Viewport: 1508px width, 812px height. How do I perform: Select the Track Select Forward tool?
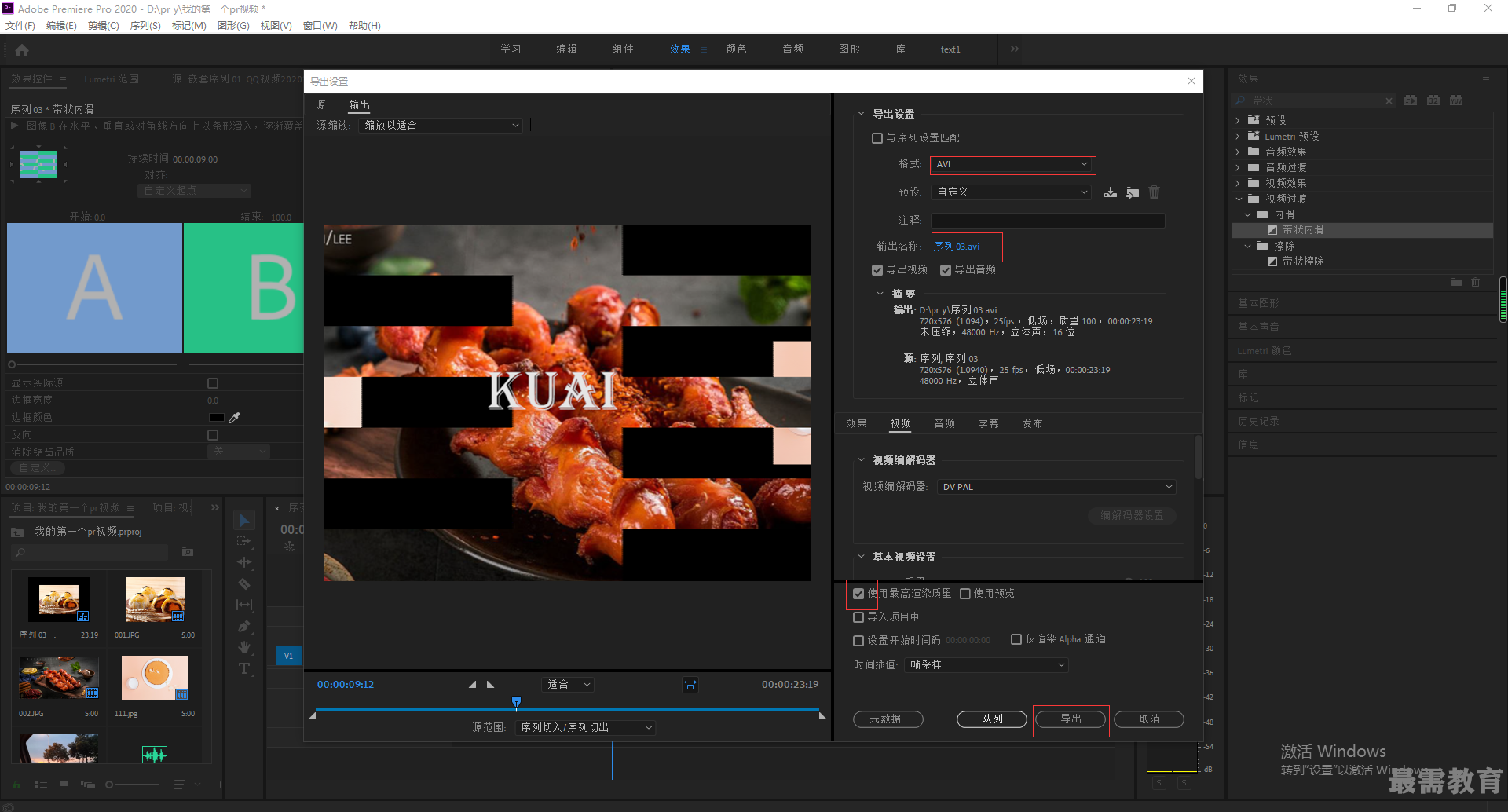tap(244, 541)
